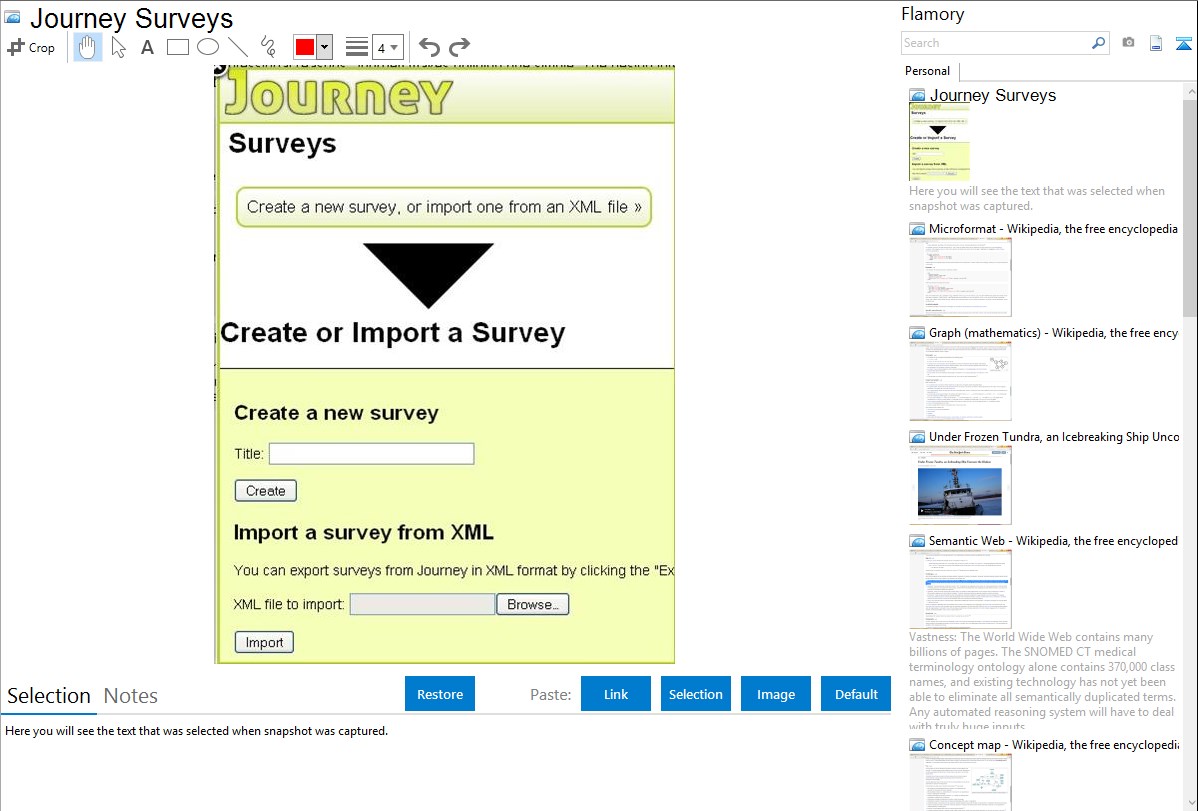1198x811 pixels.
Task: Redo the last annotation
Action: tap(459, 47)
